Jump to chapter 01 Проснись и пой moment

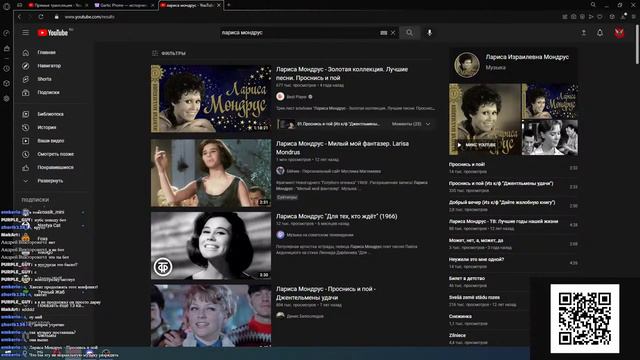(x=329, y=124)
